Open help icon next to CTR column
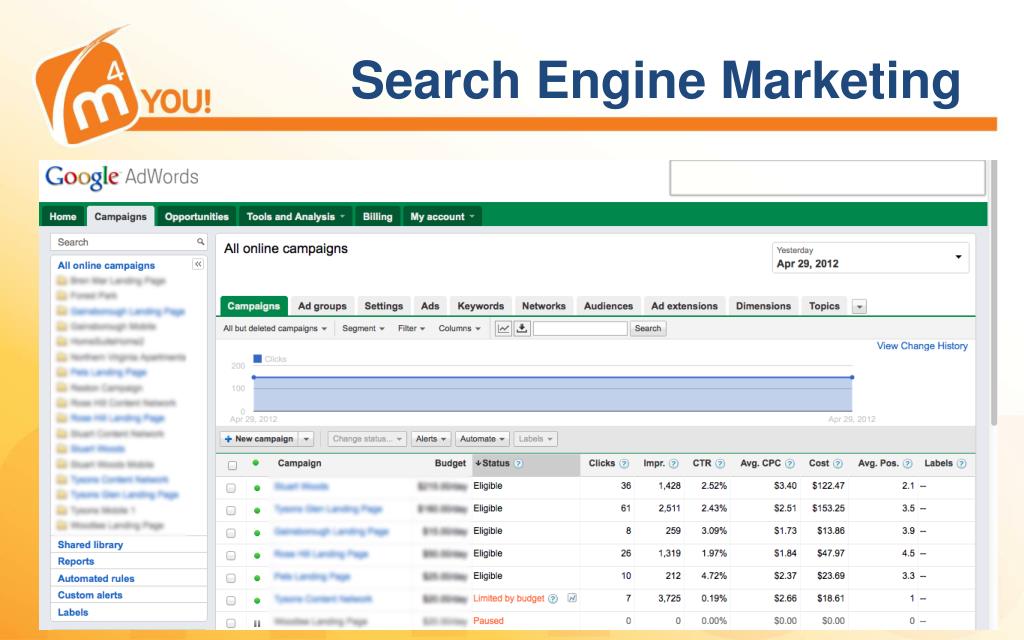This screenshot has width=1024, height=640. tap(720, 464)
